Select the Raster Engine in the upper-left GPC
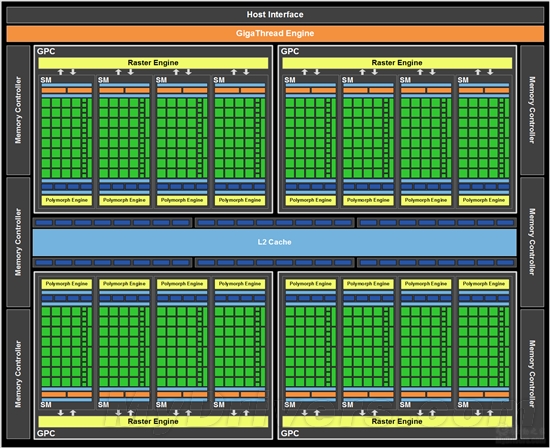The image size is (550, 448). coord(153,63)
